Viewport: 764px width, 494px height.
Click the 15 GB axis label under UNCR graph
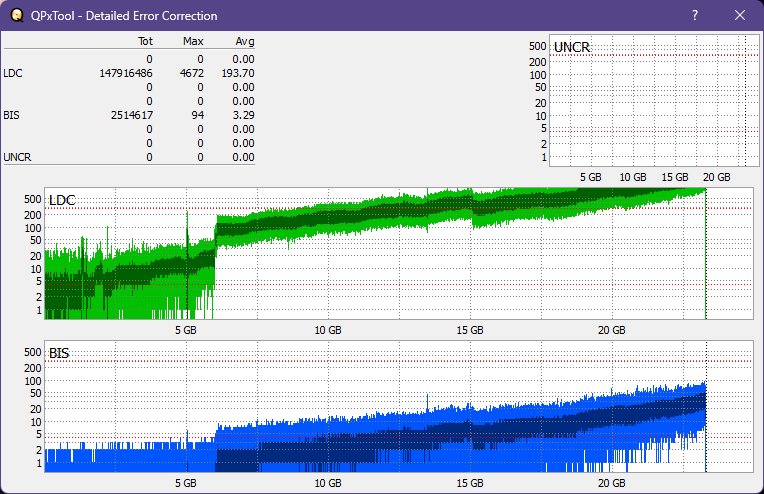click(674, 177)
